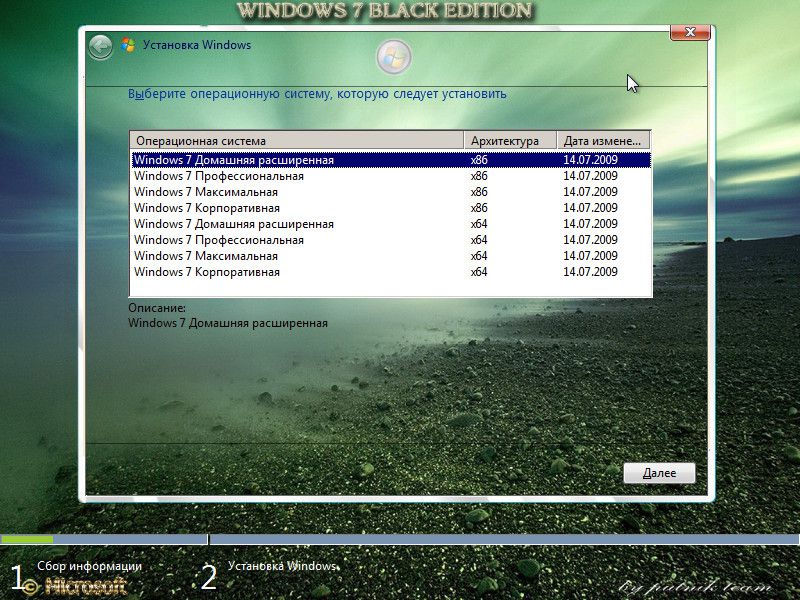Close the Установка Windows dialog
Viewport: 800px width, 600px height.
[x=690, y=32]
